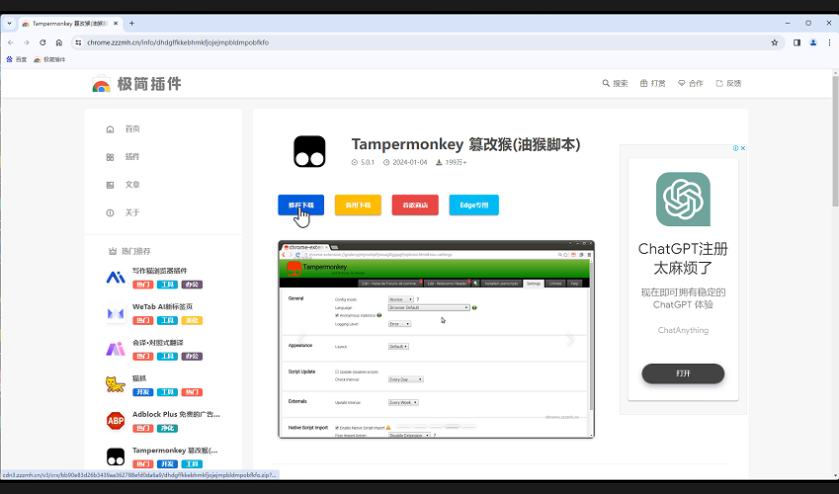839x494 pixels.
Task: View site information icon in address bar
Action: tap(78, 42)
